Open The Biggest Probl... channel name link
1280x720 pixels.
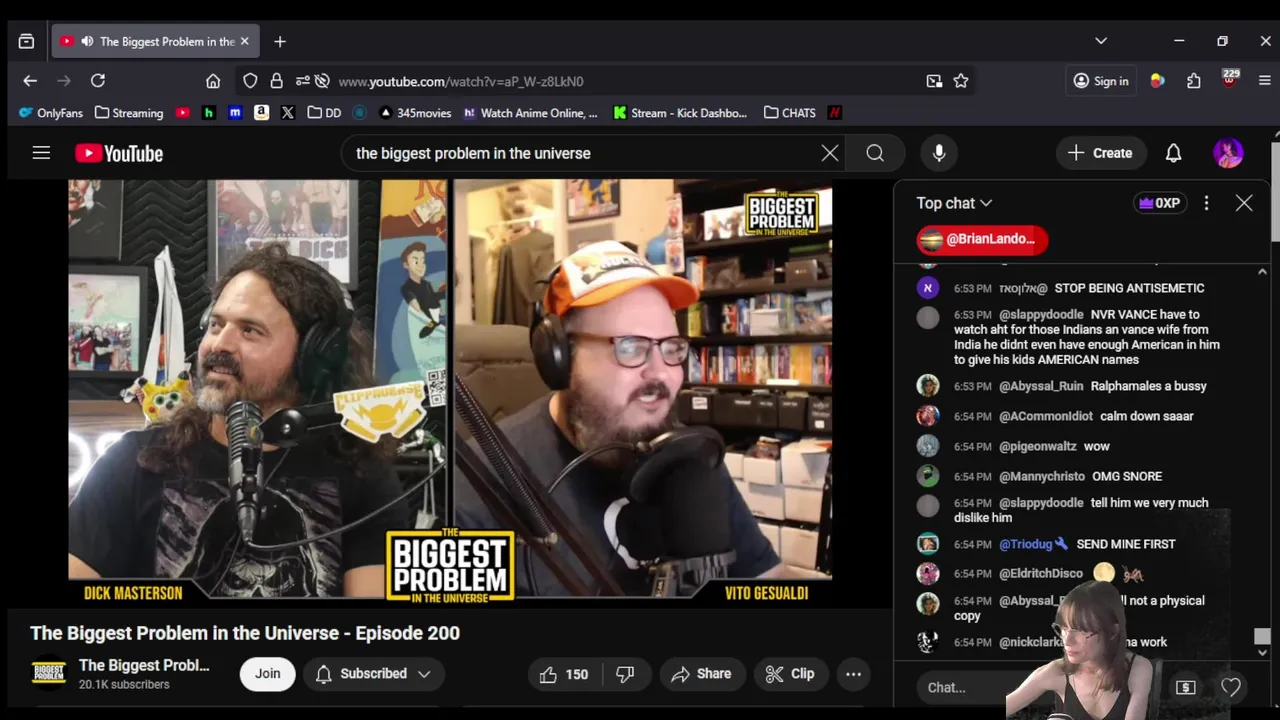pyautogui.click(x=144, y=665)
